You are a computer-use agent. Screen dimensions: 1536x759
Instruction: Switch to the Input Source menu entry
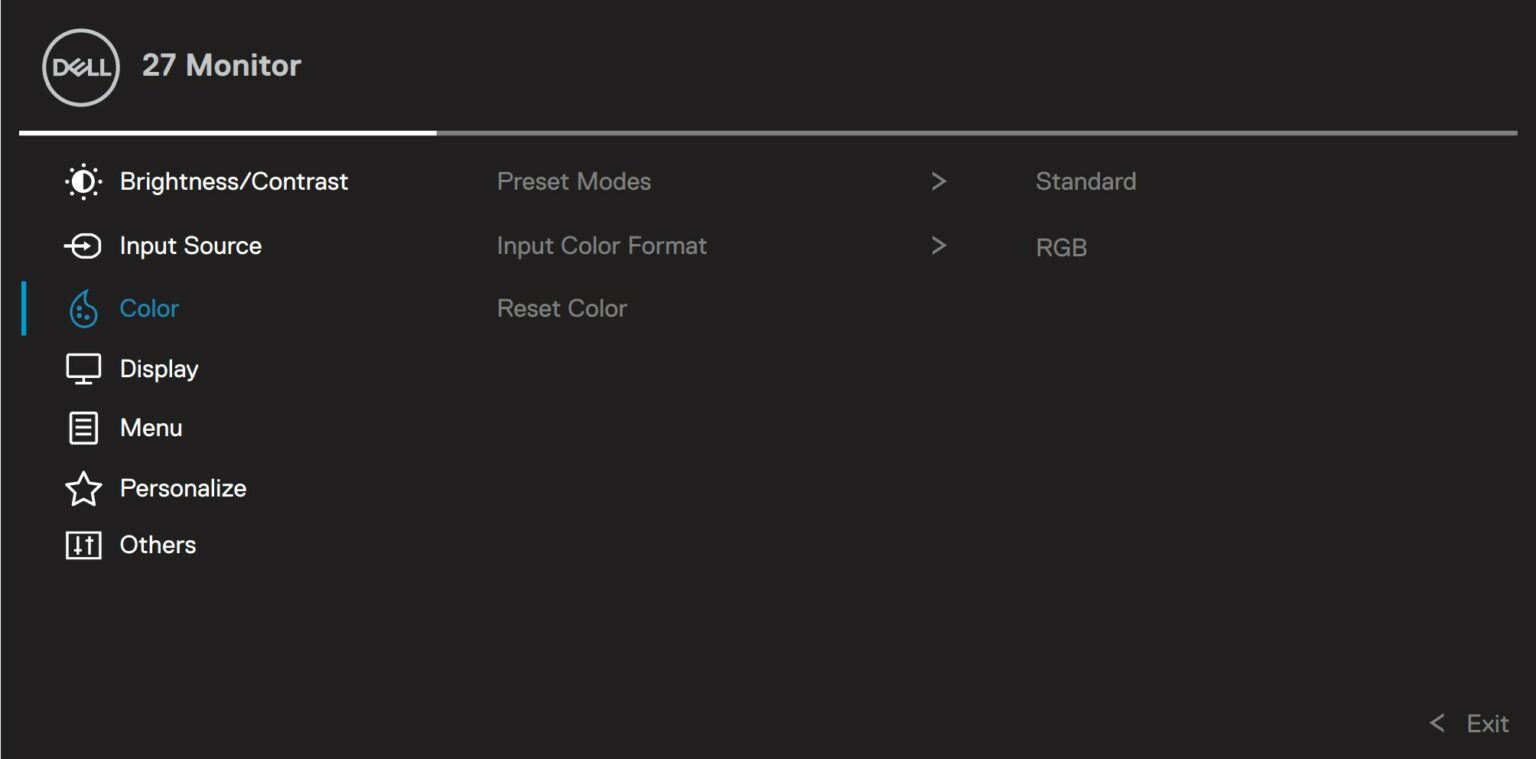[190, 245]
